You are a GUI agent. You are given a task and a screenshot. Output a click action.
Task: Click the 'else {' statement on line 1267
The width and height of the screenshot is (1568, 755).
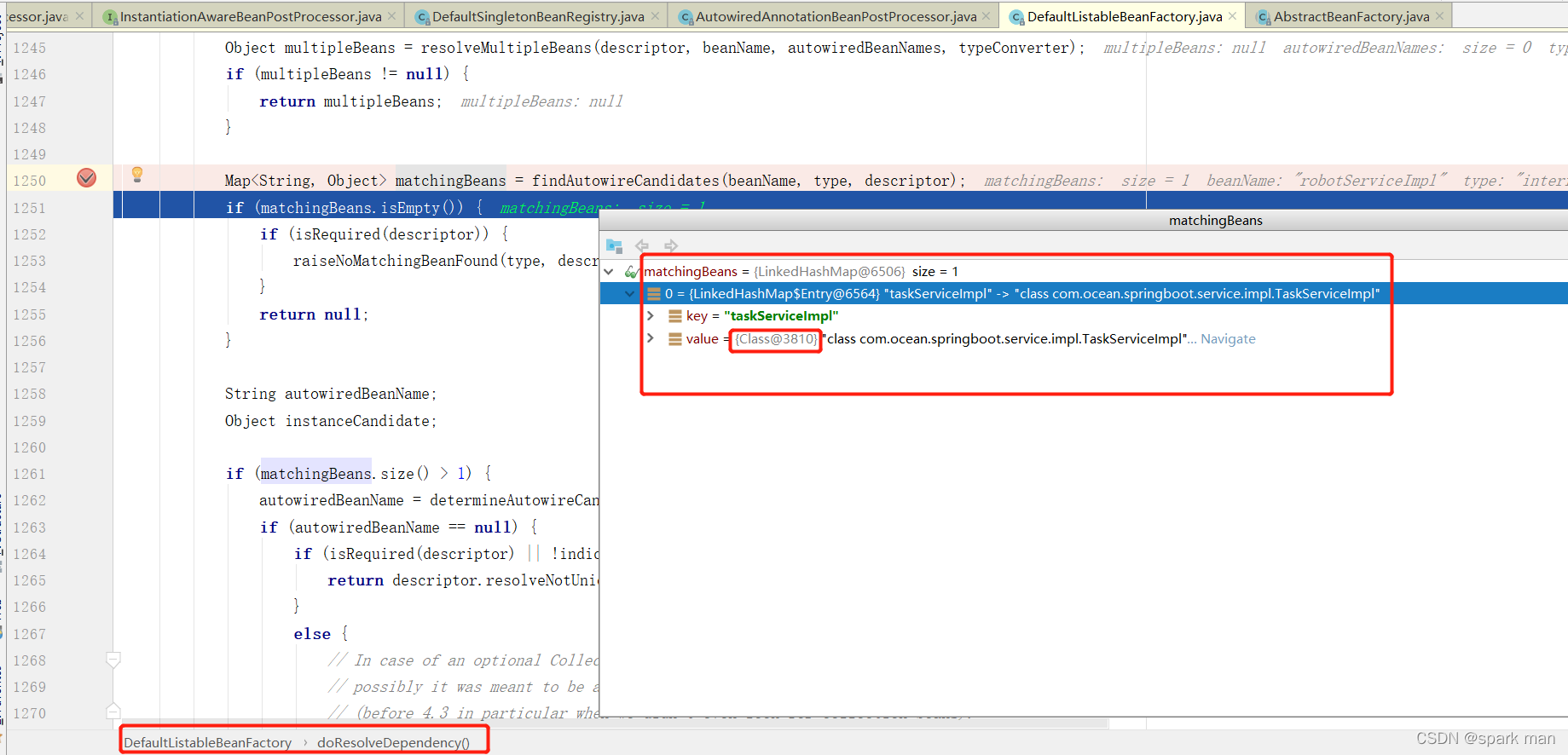click(x=321, y=634)
